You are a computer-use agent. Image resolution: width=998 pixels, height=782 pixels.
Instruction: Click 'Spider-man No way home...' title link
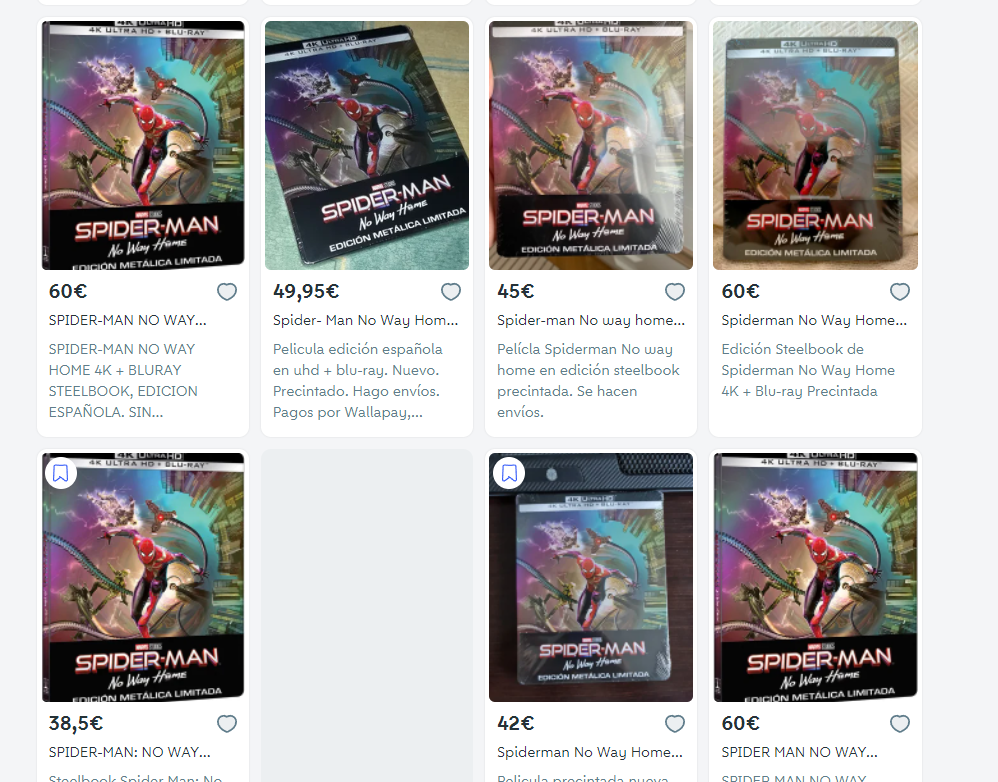591,320
